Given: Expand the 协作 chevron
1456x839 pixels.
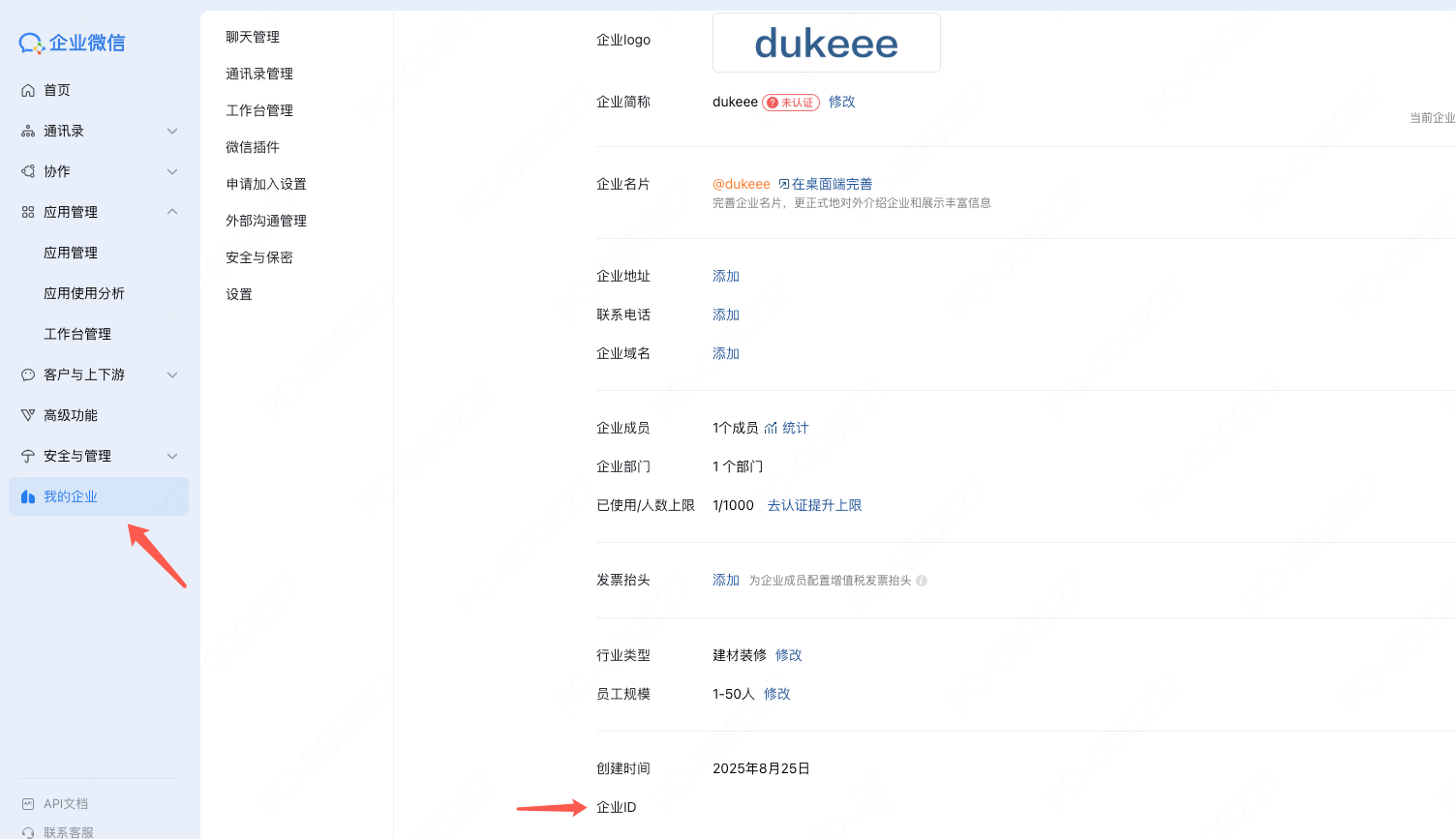Looking at the screenshot, I should click(172, 171).
